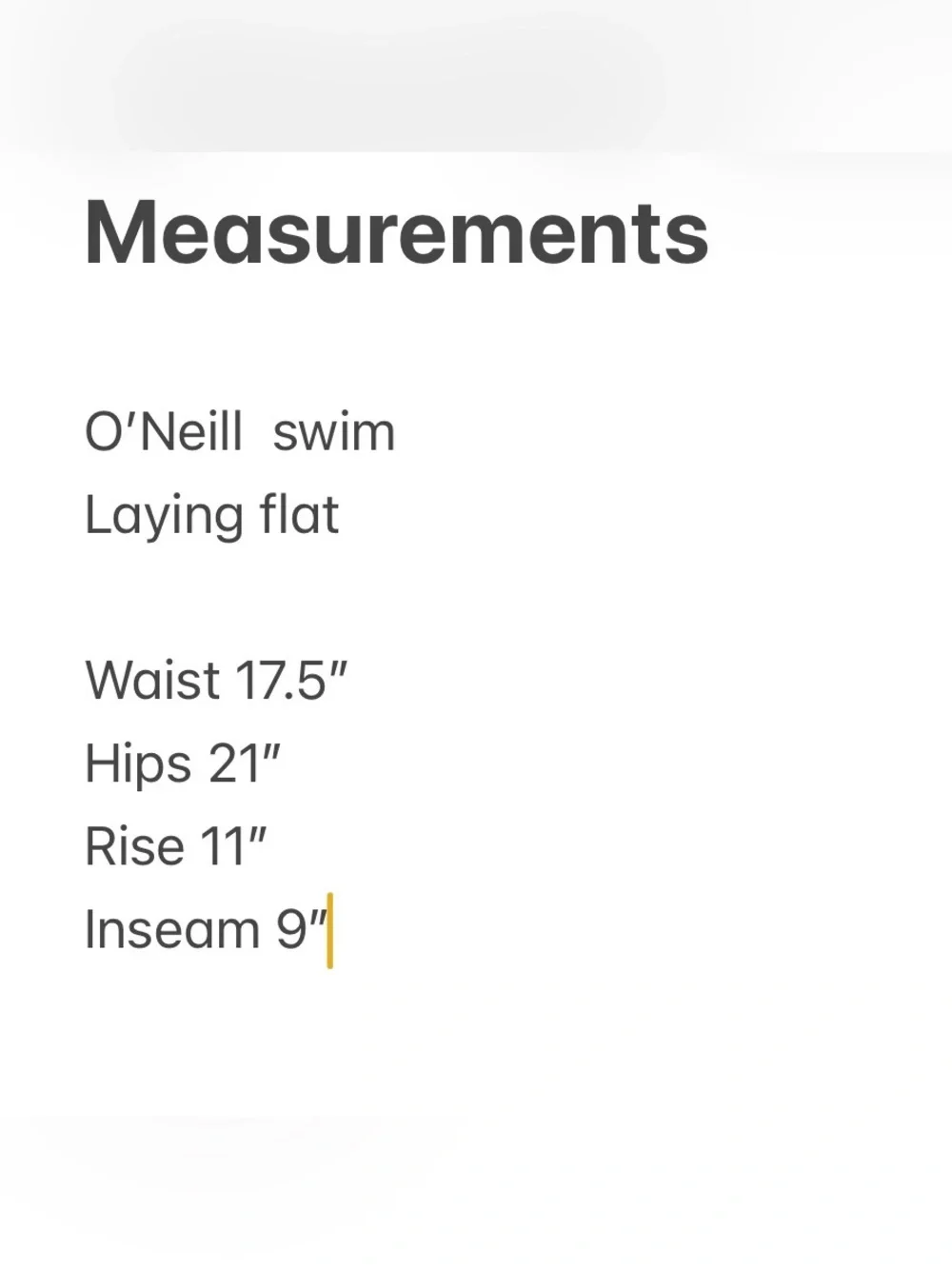
Task: Place cursor on the value 11"
Action: 233,846
